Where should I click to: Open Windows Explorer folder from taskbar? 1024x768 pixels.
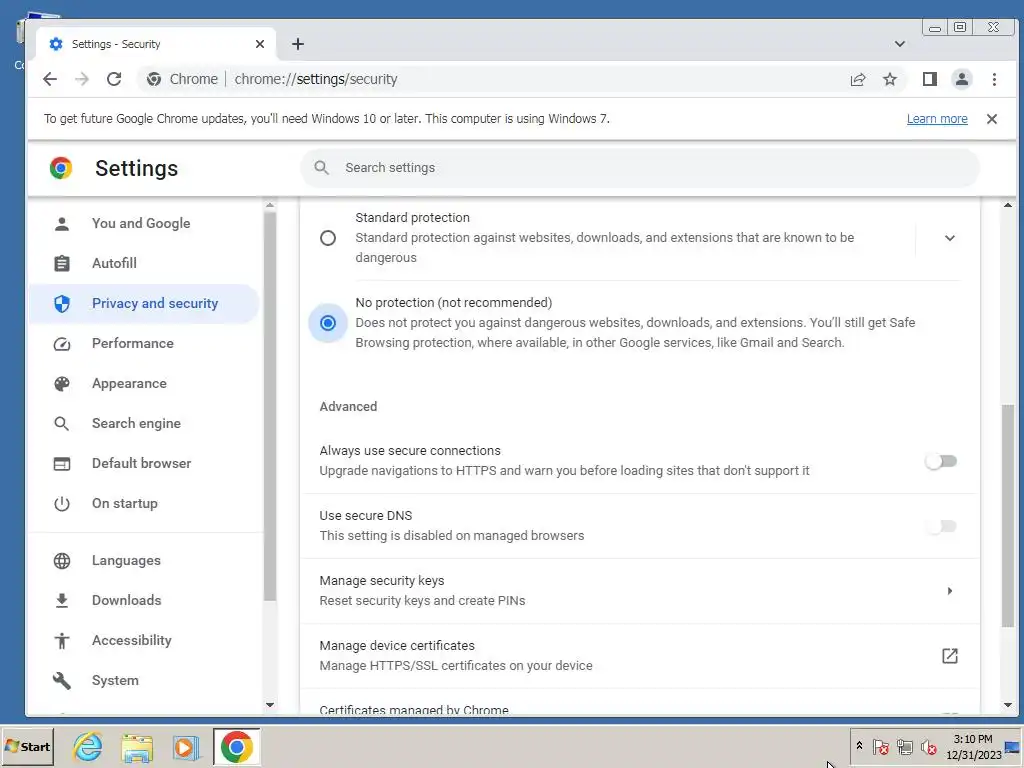[137, 746]
